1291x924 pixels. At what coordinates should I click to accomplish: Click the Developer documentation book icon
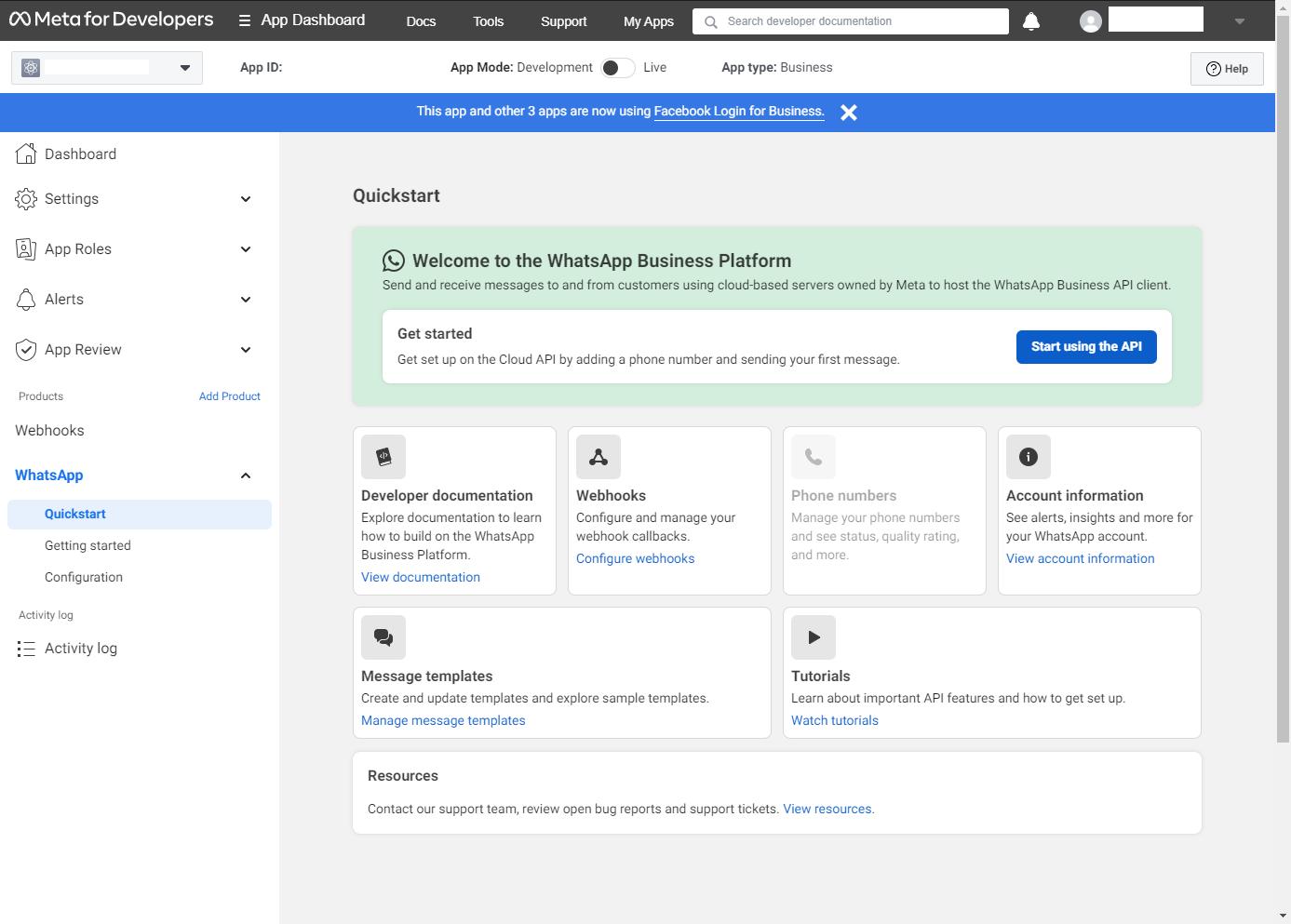pyautogui.click(x=383, y=457)
